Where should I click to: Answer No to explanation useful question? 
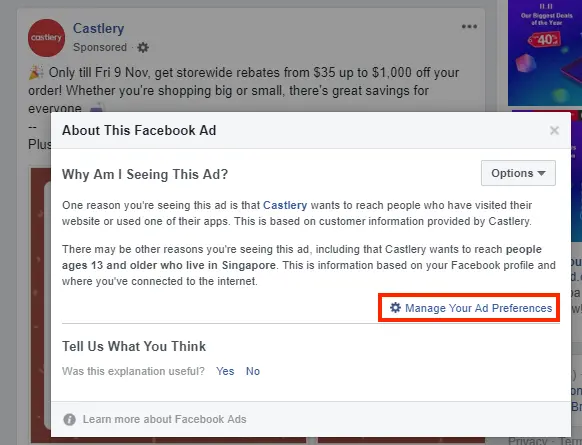coord(253,371)
